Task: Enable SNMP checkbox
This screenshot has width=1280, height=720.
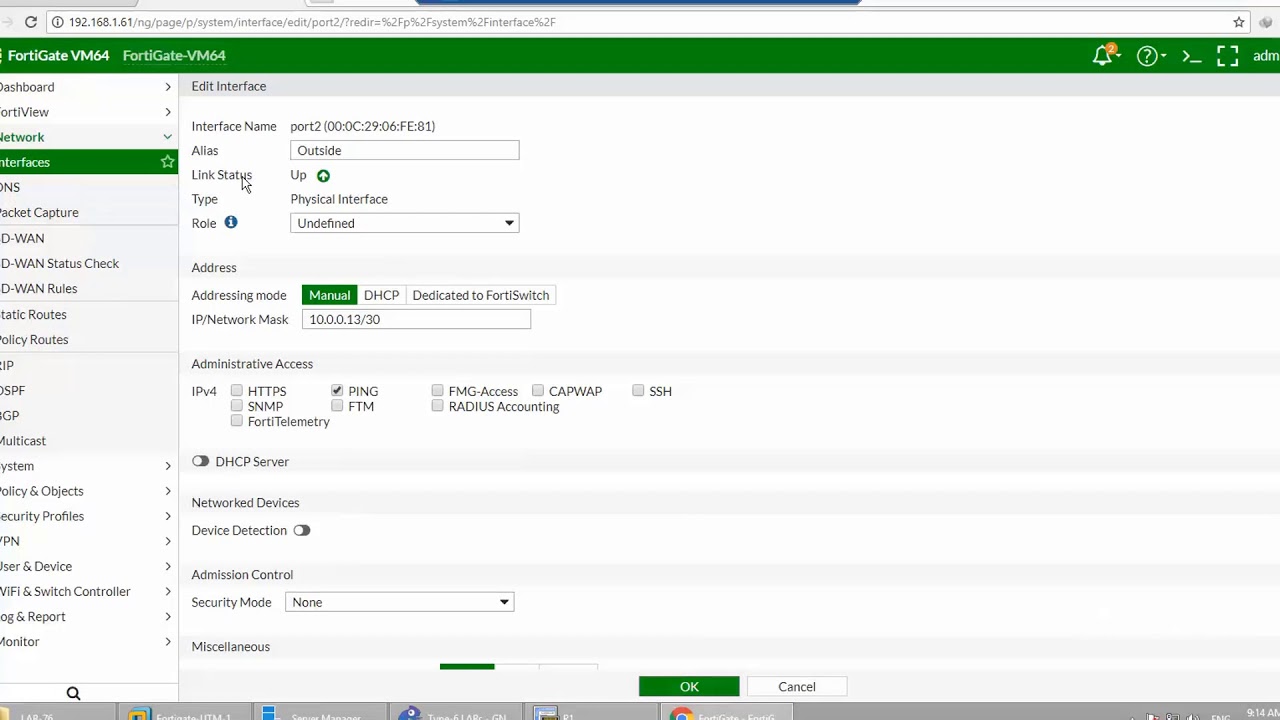Action: pyautogui.click(x=237, y=406)
